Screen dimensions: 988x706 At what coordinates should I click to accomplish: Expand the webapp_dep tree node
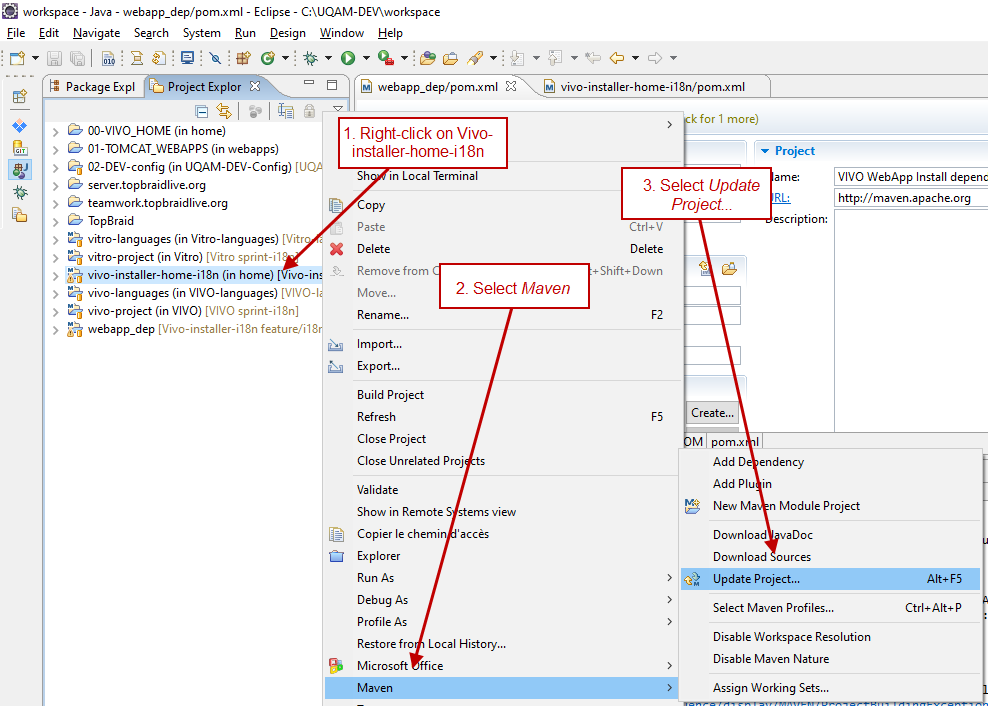coord(55,329)
